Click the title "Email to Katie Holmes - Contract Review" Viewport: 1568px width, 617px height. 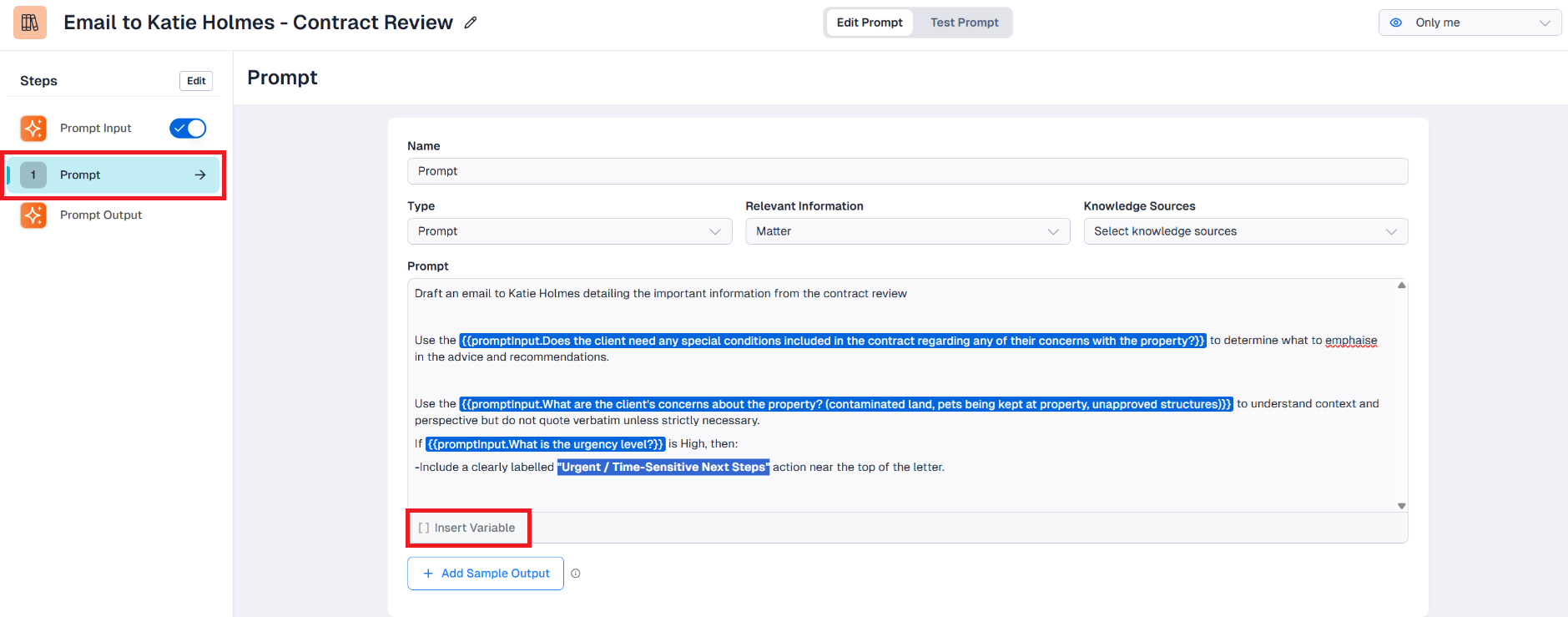(x=259, y=23)
